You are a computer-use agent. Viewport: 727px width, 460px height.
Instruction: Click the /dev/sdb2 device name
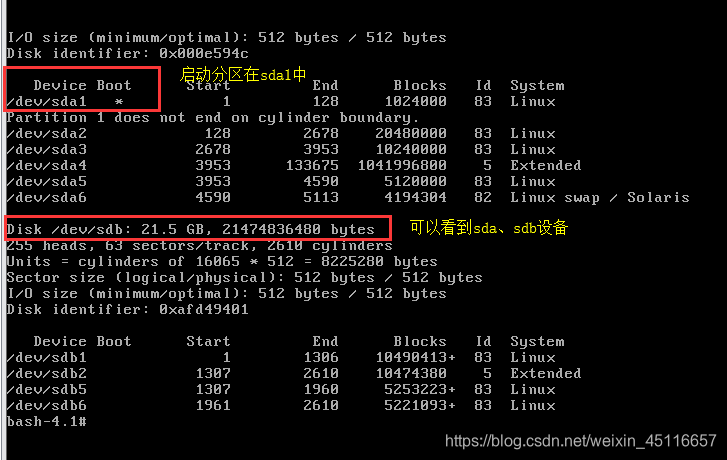tap(46, 373)
